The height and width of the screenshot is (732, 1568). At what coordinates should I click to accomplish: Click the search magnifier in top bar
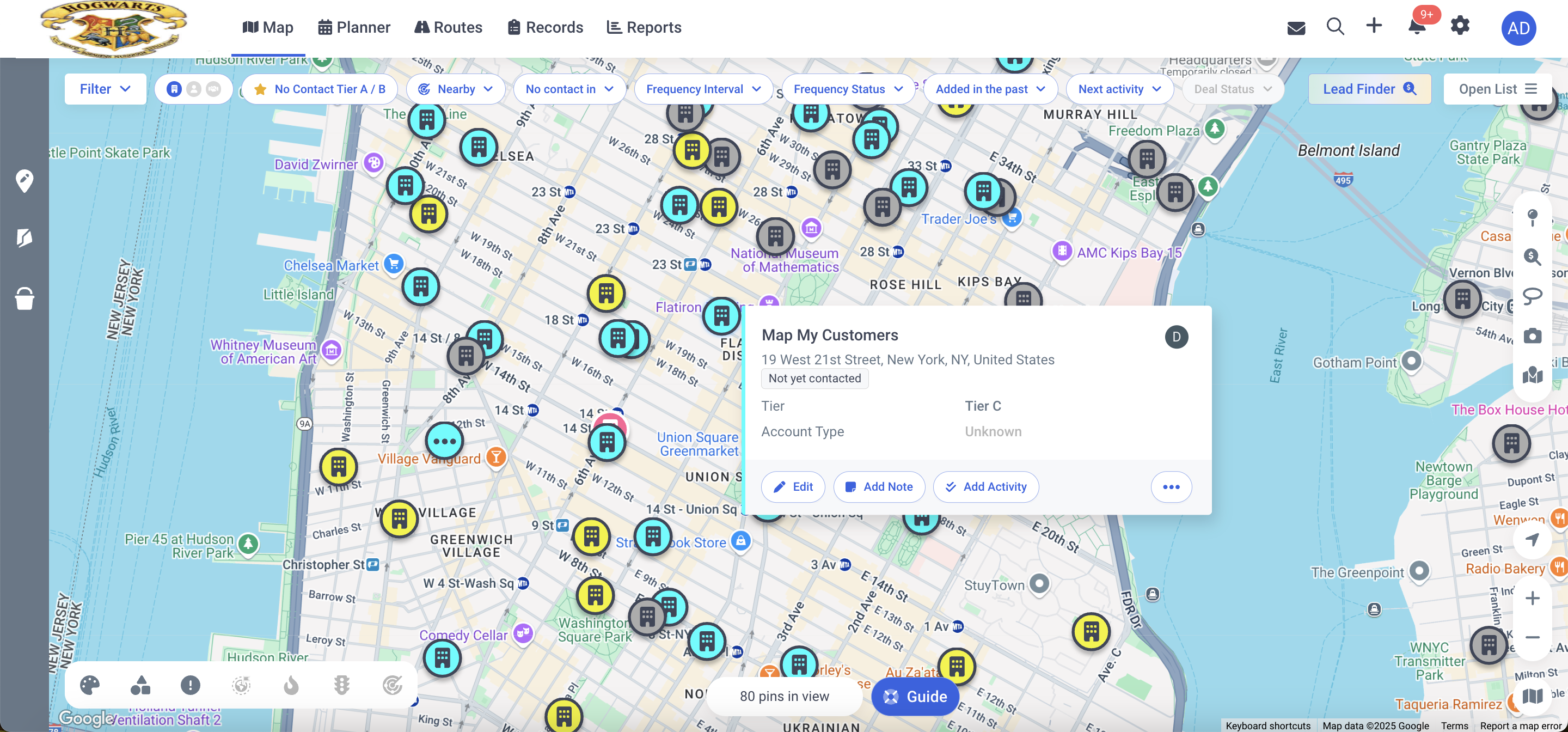tap(1335, 26)
